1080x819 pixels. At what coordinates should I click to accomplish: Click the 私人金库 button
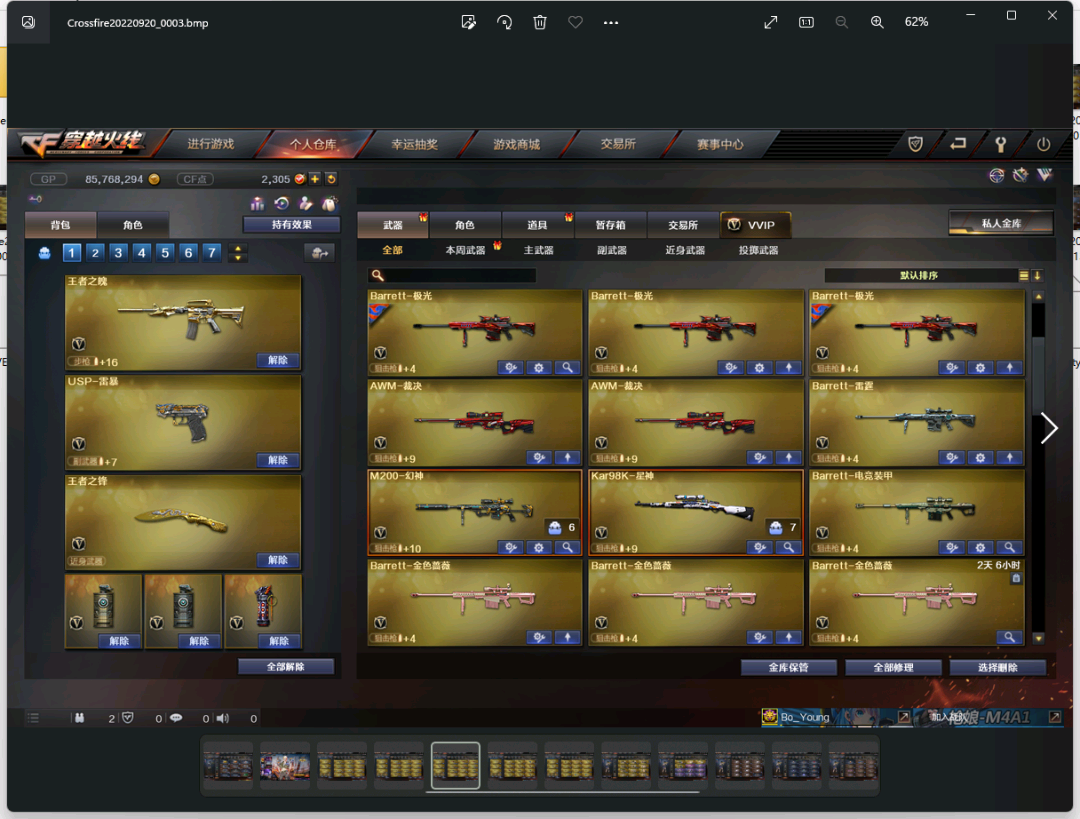(x=1001, y=223)
